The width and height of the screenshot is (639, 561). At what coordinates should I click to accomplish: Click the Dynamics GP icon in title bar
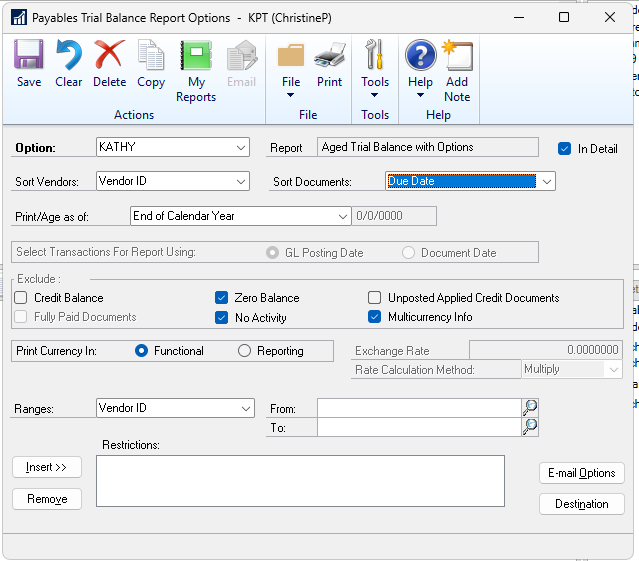point(19,18)
